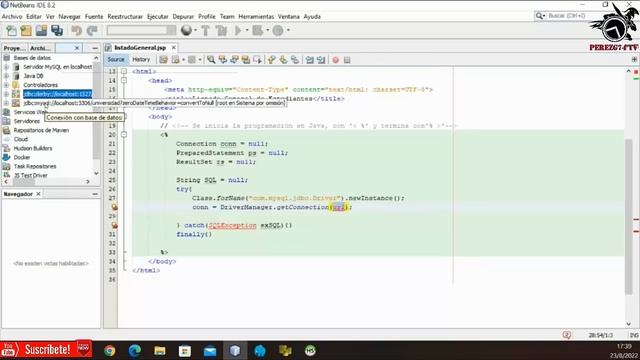Click the Profile Project icon
The width and height of the screenshot is (640, 360).
coord(278,31)
